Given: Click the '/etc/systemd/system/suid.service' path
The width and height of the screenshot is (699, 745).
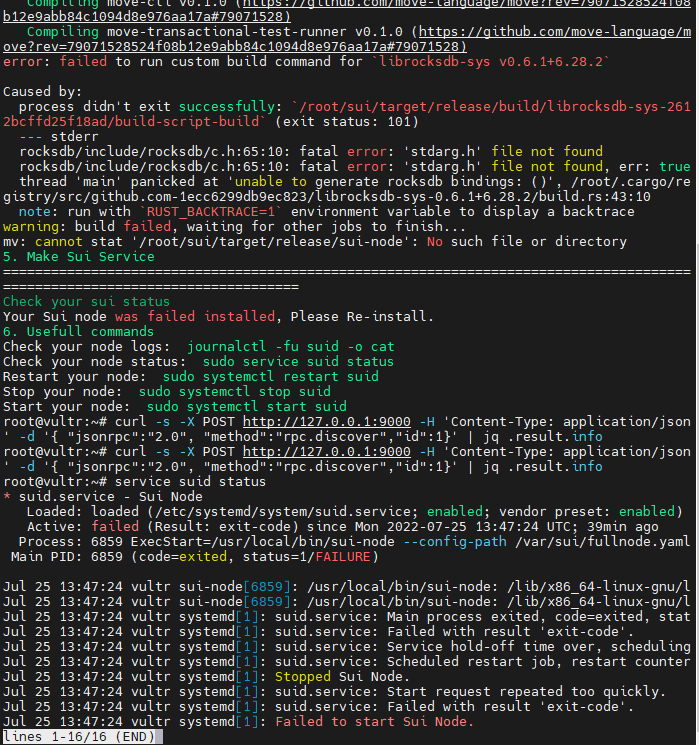Looking at the screenshot, I should pos(282,512).
